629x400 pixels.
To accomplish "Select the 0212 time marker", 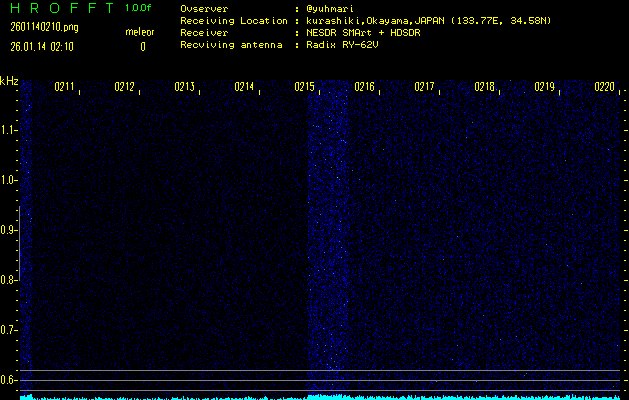I will 124,87.
